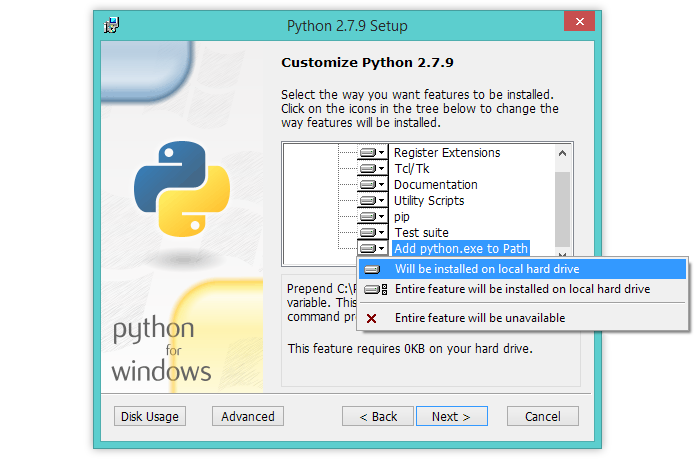Select Add python.exe to Path item
This screenshot has width=694, height=459.
(x=461, y=248)
